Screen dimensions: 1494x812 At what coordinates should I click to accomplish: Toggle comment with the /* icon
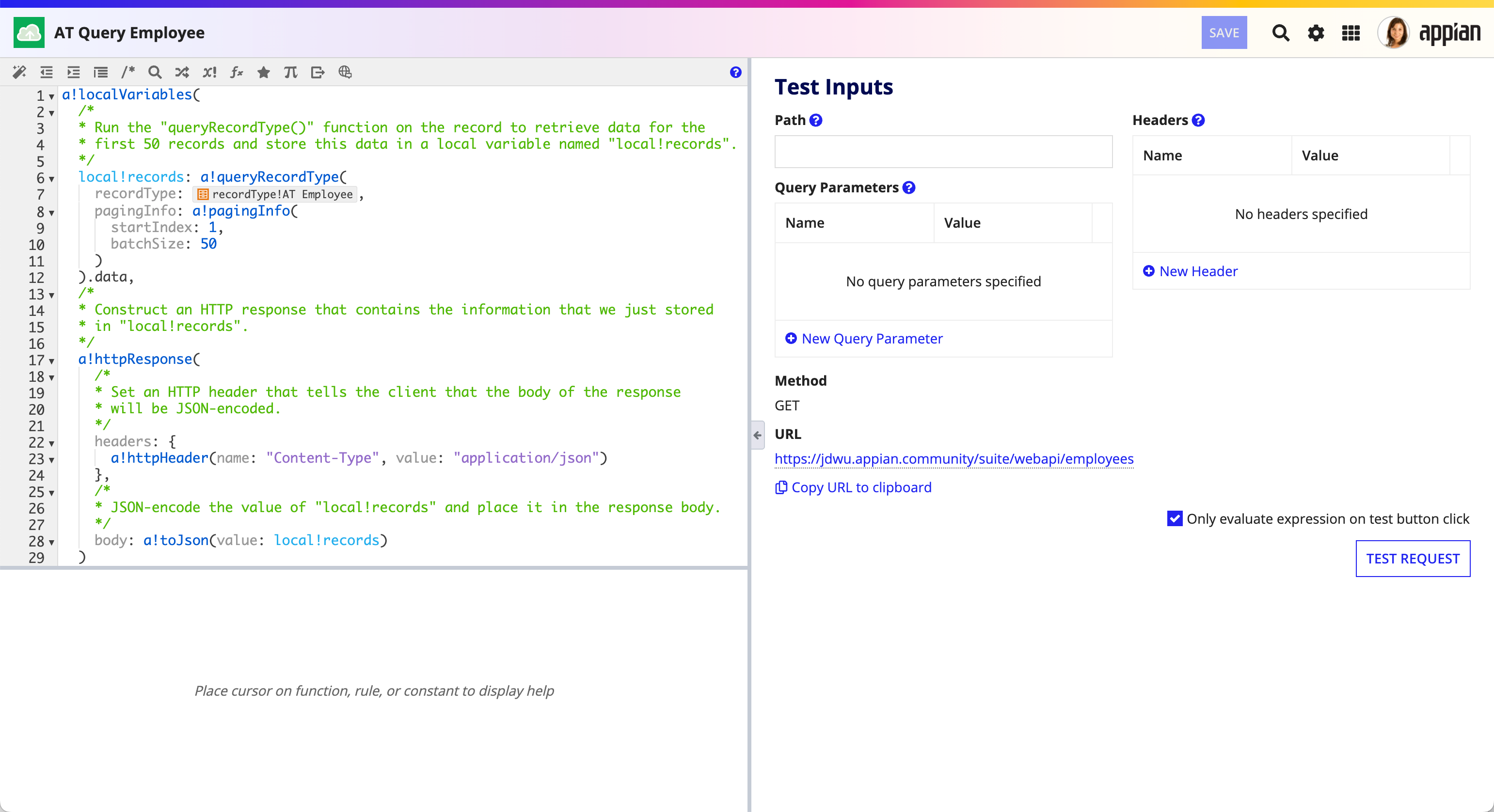pos(127,72)
